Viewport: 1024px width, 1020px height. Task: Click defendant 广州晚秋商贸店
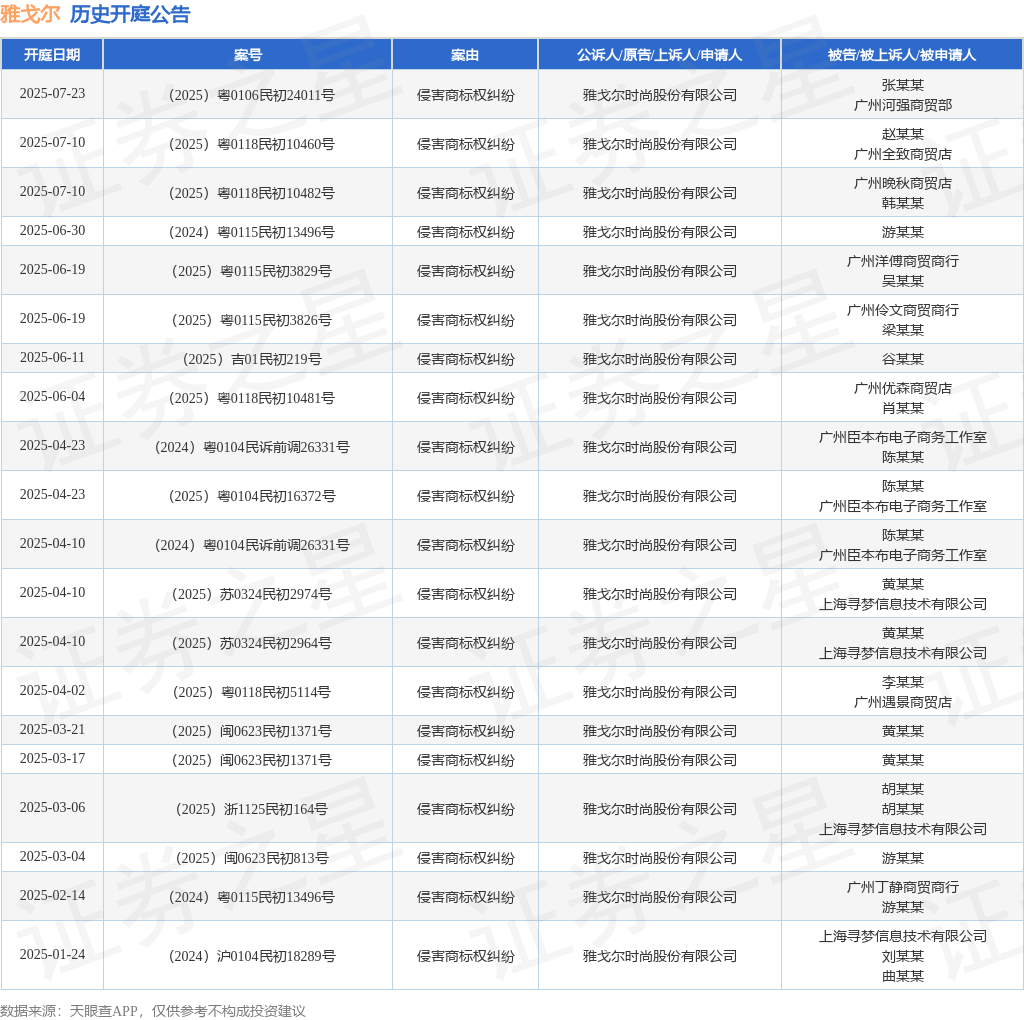(903, 183)
